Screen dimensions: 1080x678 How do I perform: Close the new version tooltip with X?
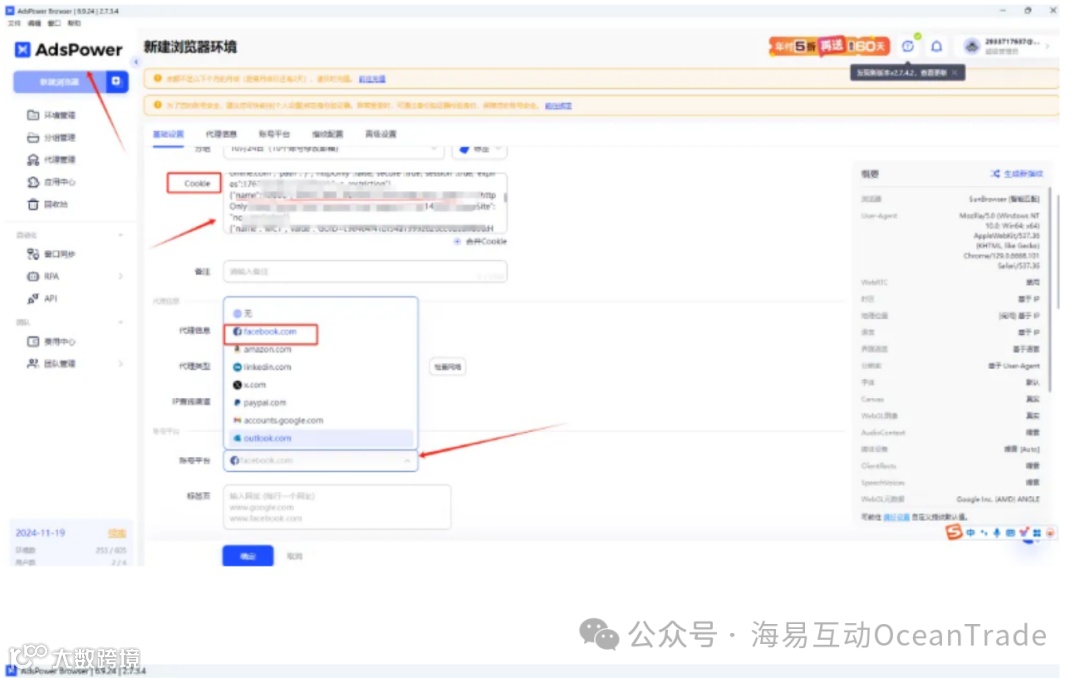click(955, 73)
